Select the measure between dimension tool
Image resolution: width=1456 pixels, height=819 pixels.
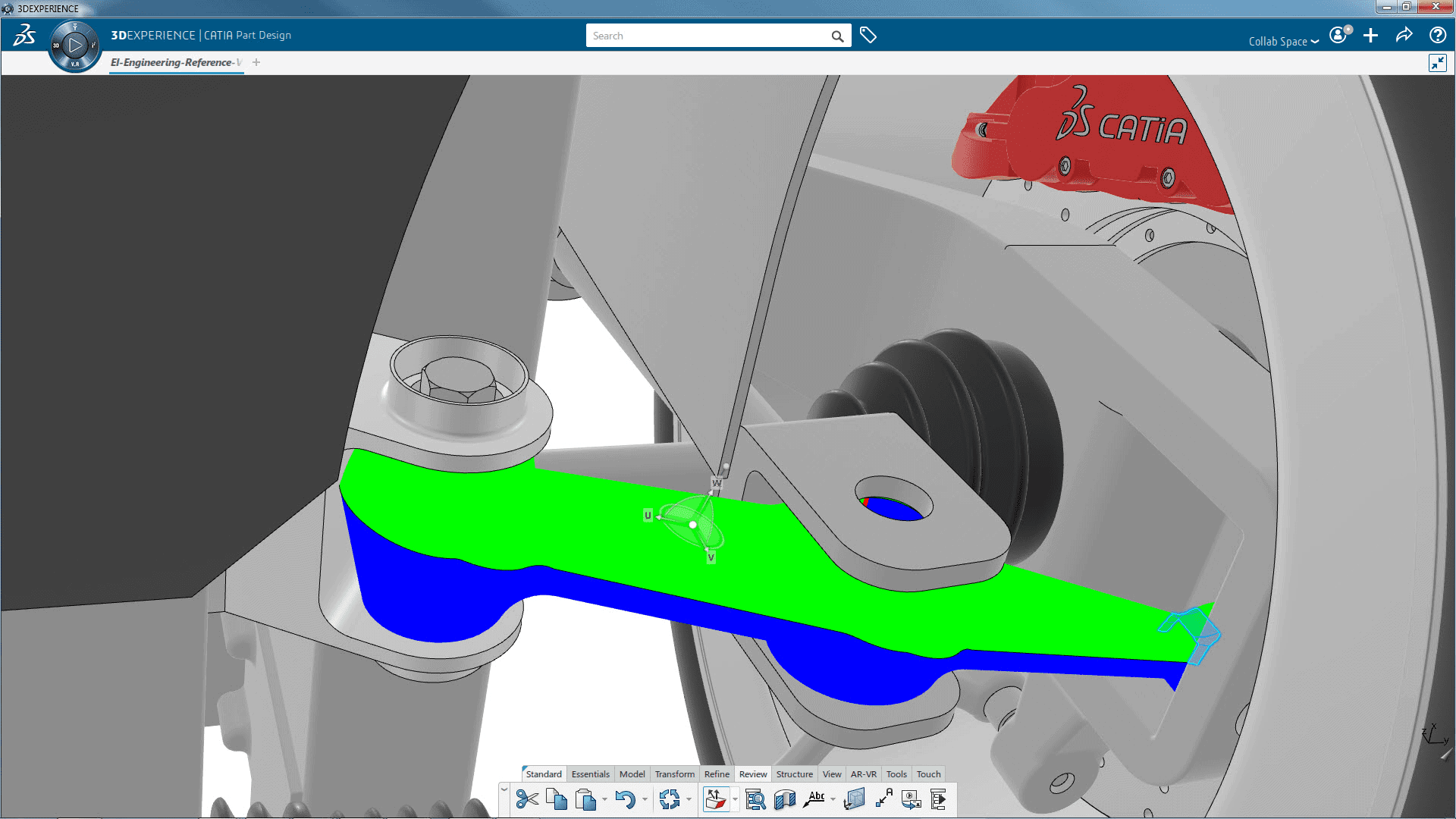point(883,799)
